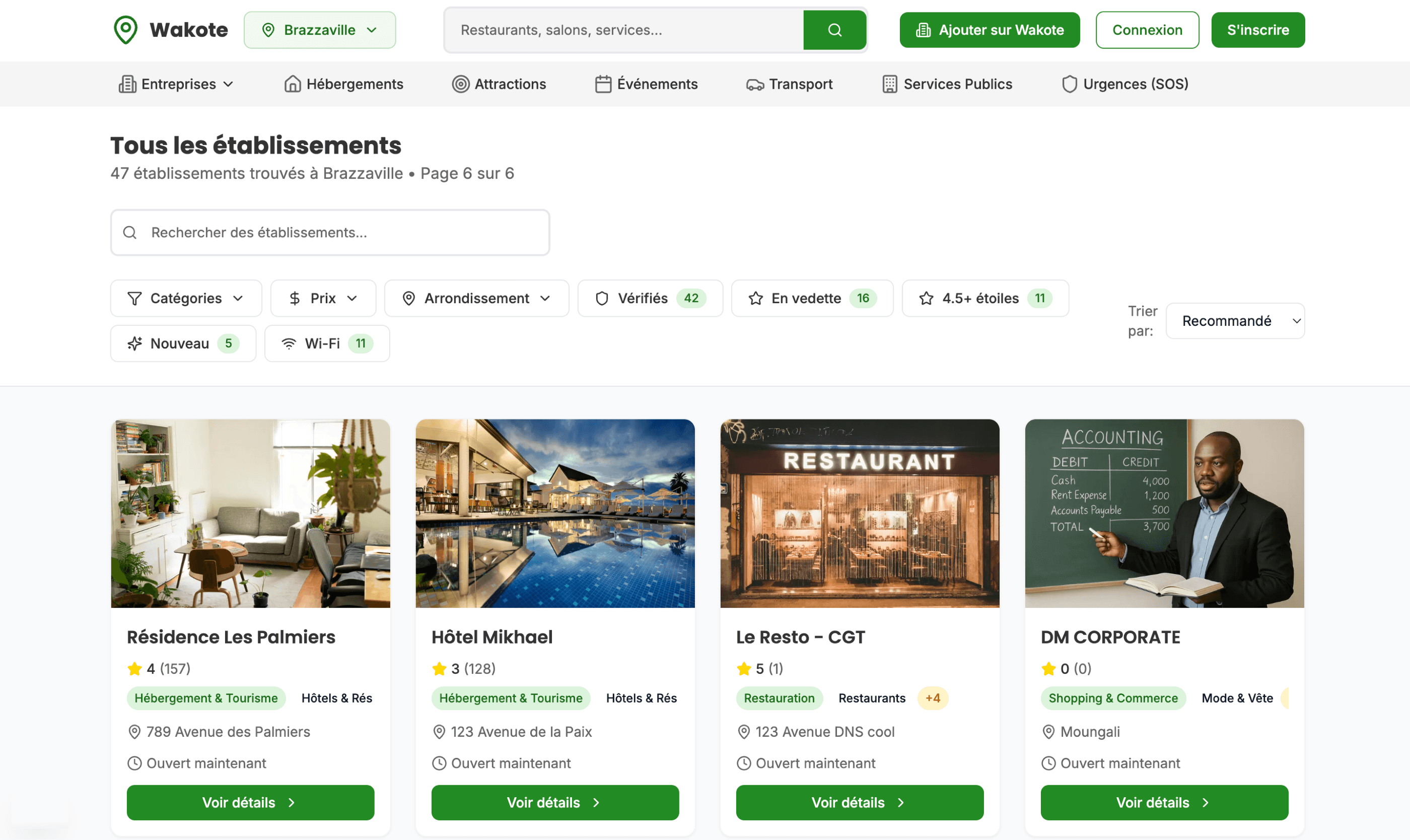This screenshot has height=840, width=1410.
Task: Click the green search magnifier button
Action: (x=834, y=30)
